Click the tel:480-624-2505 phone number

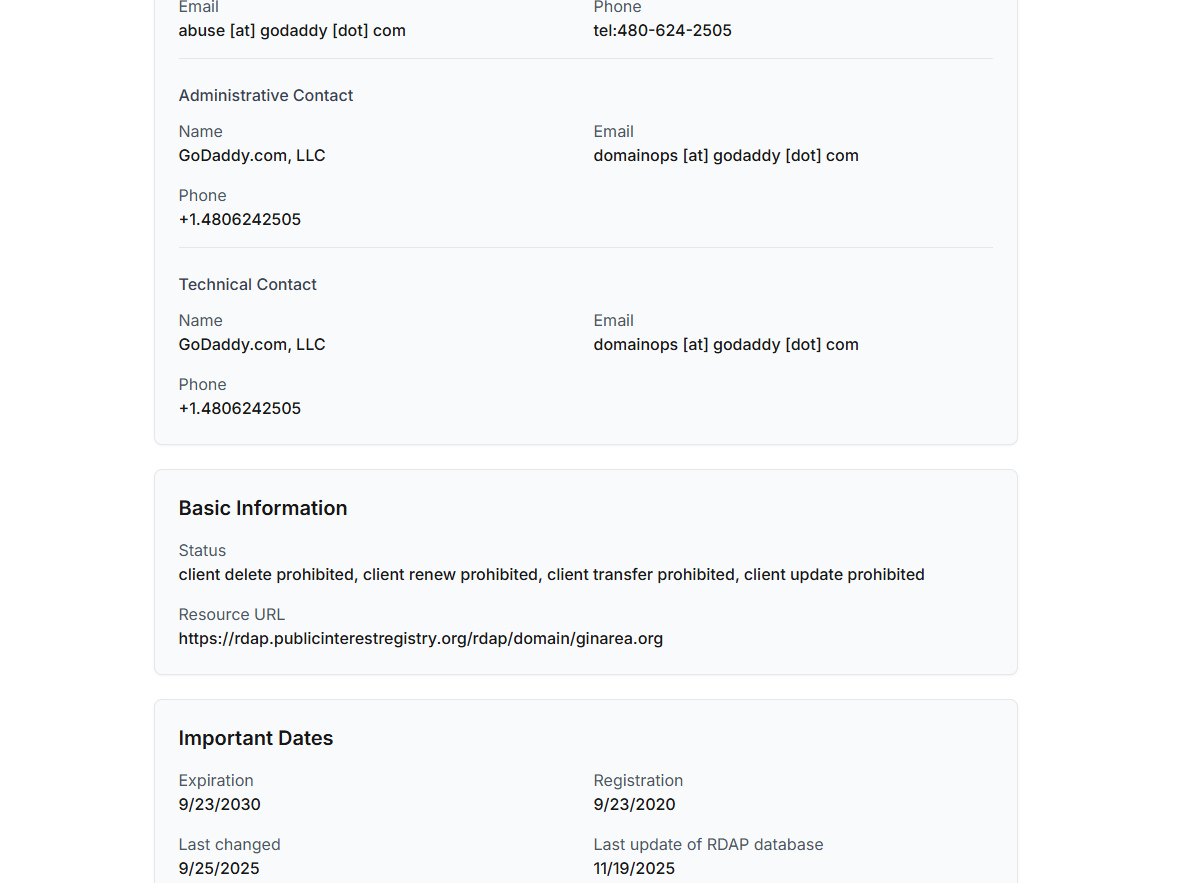662,30
